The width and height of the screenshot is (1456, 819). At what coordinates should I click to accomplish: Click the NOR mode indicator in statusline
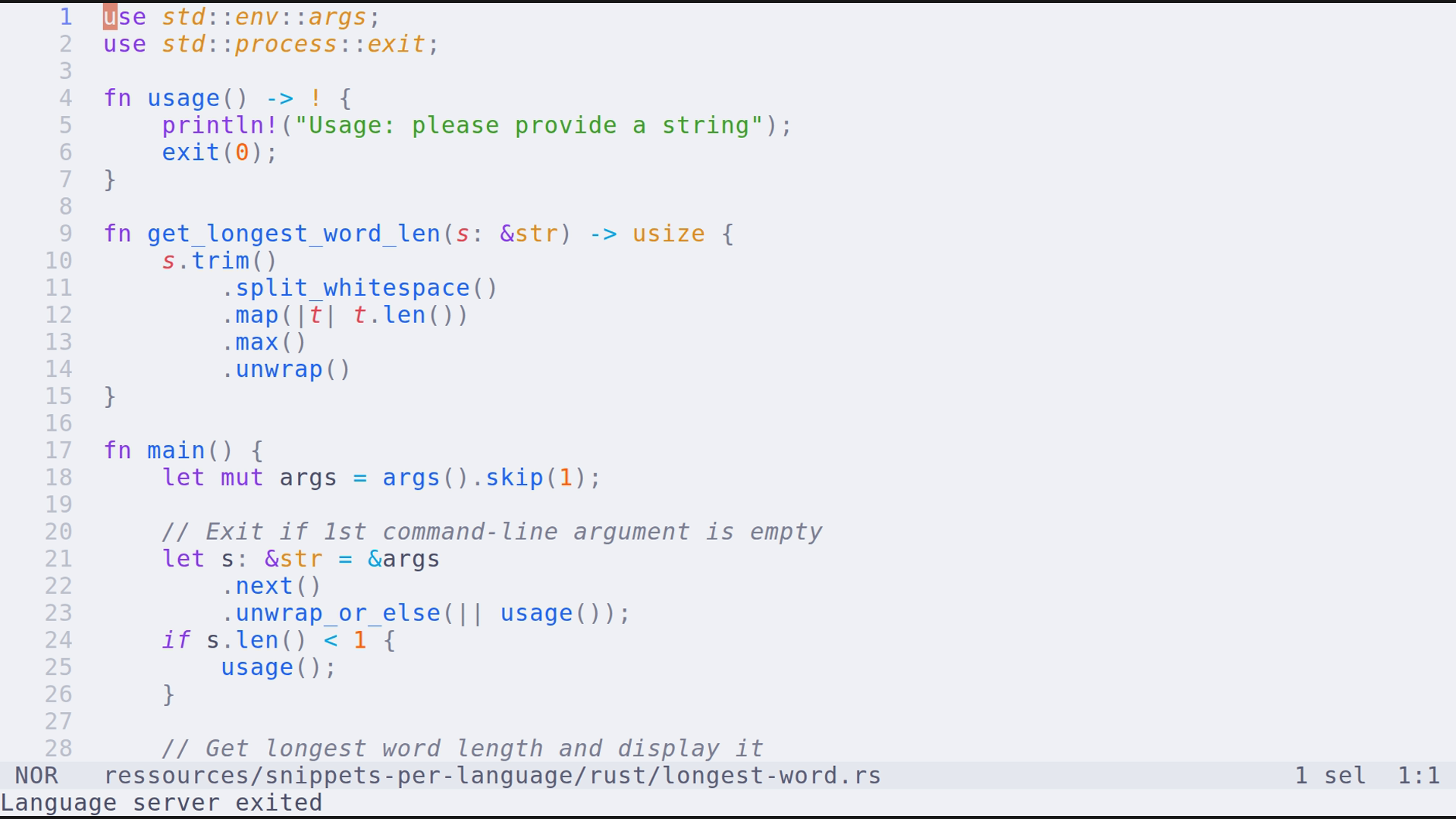pyautogui.click(x=36, y=776)
